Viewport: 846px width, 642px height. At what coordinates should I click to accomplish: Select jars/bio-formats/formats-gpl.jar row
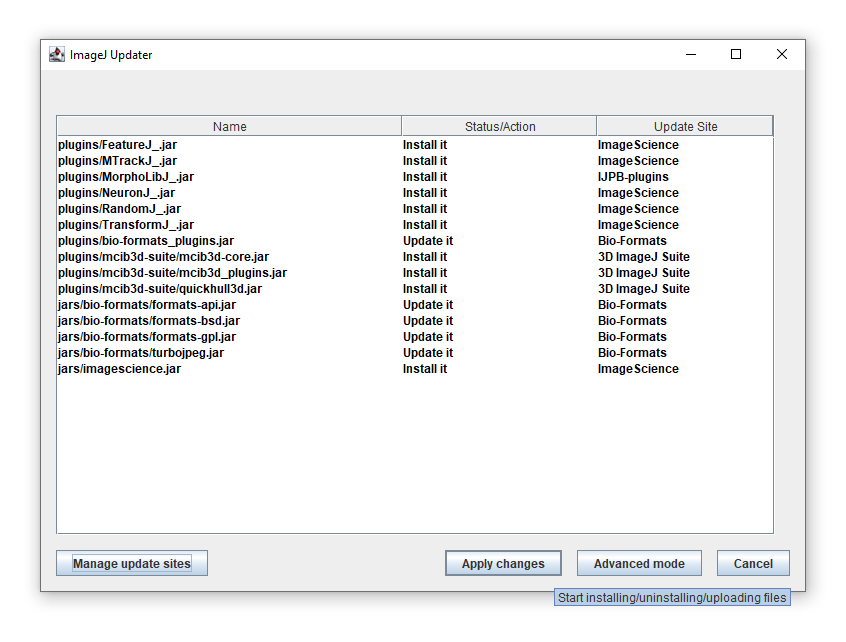click(414, 337)
